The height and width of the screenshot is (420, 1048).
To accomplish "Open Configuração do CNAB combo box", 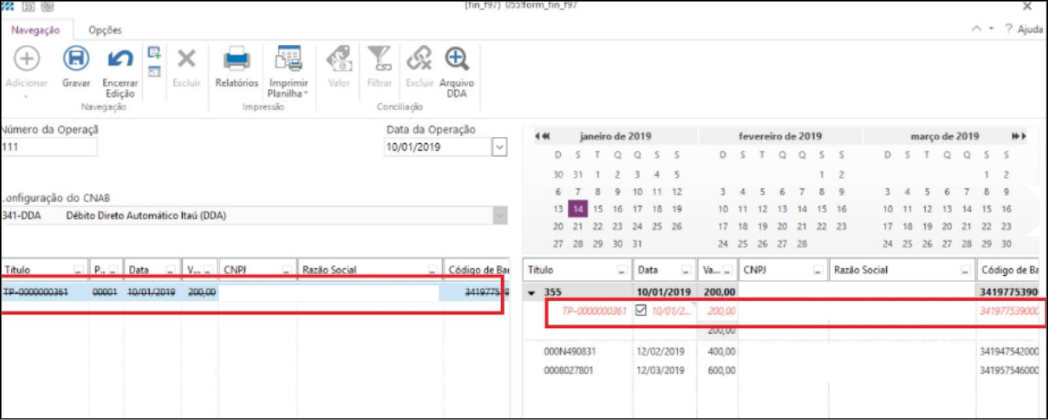I will point(499,215).
